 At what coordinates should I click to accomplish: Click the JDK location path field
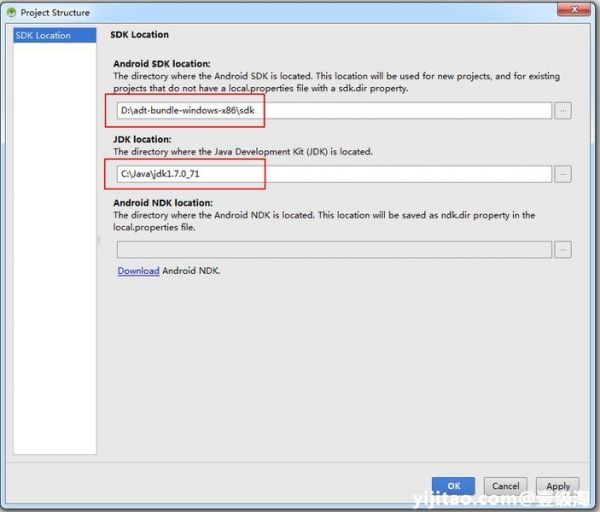pos(334,174)
